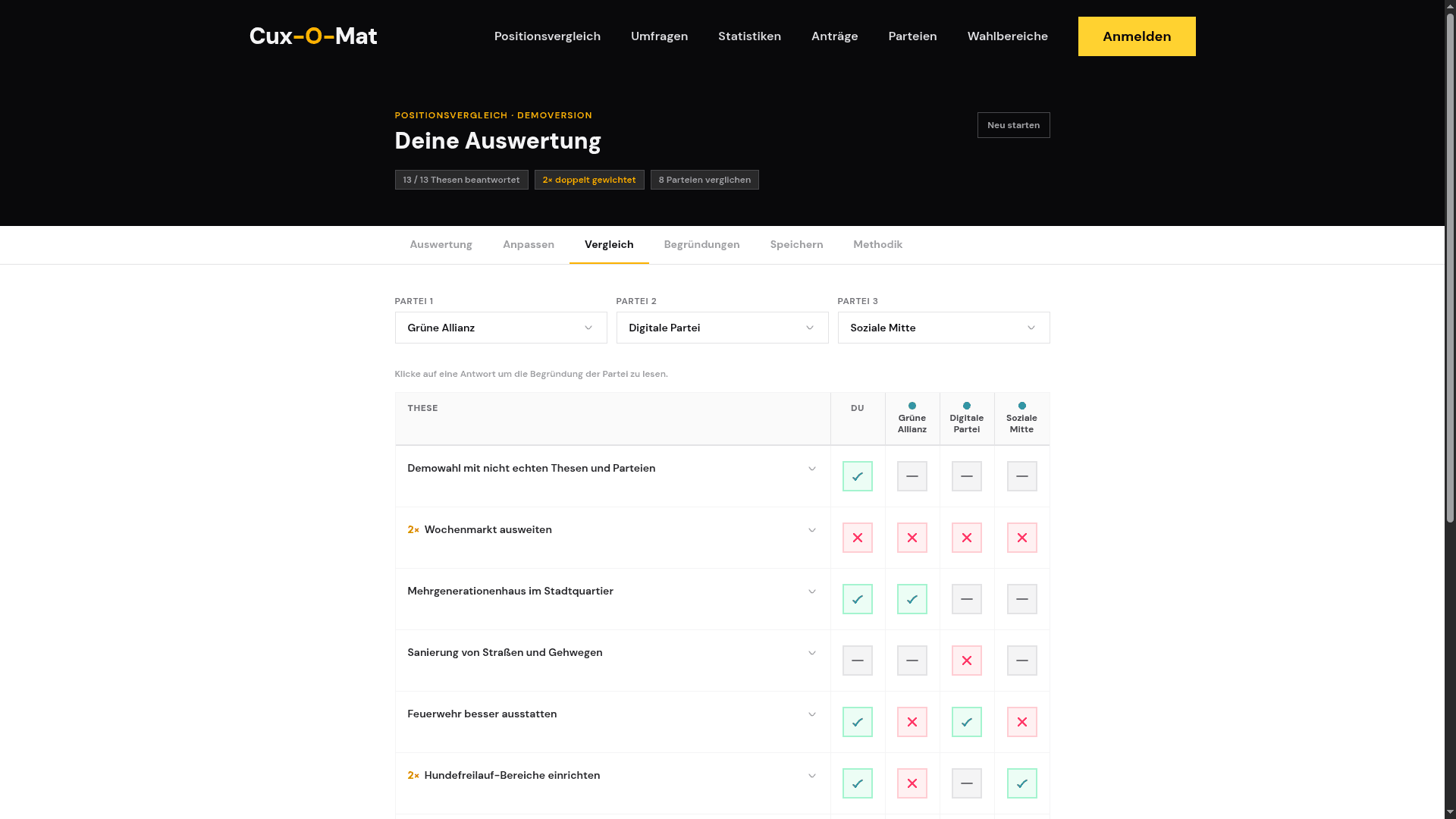Click the '13 / 13 Thesen beantwortet' badge
The height and width of the screenshot is (819, 1456).
461,180
